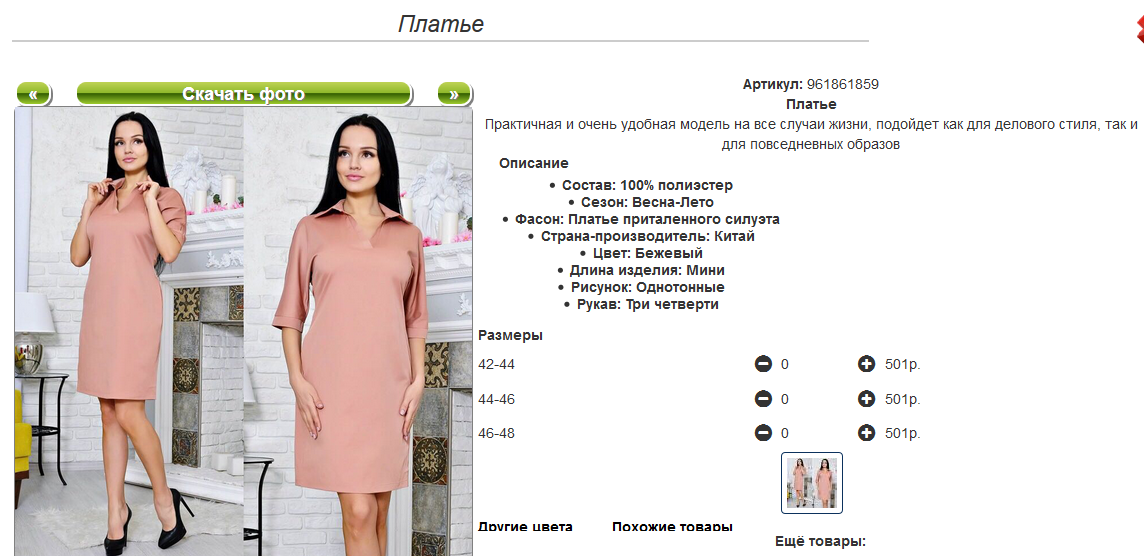Click the Платье page heading
1144x556 pixels.
point(441,23)
